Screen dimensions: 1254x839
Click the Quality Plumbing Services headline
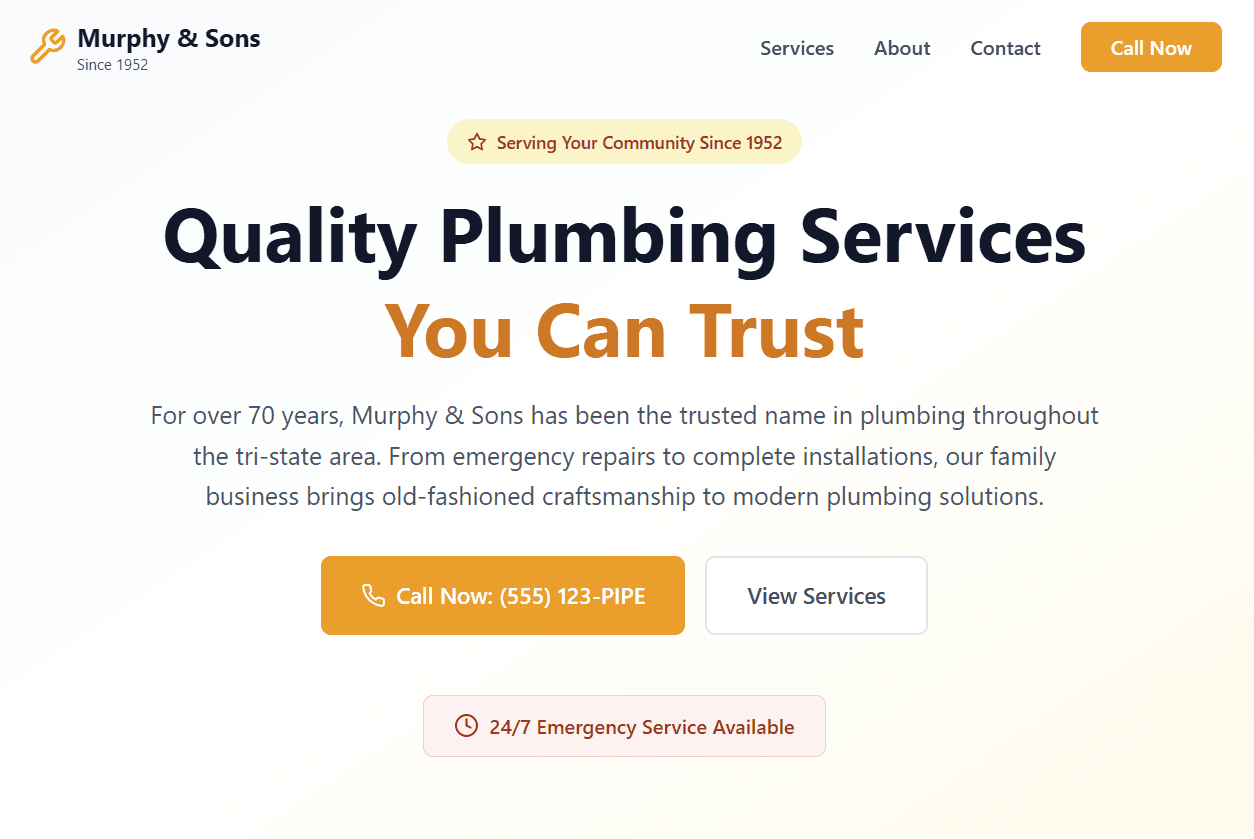pyautogui.click(x=626, y=237)
